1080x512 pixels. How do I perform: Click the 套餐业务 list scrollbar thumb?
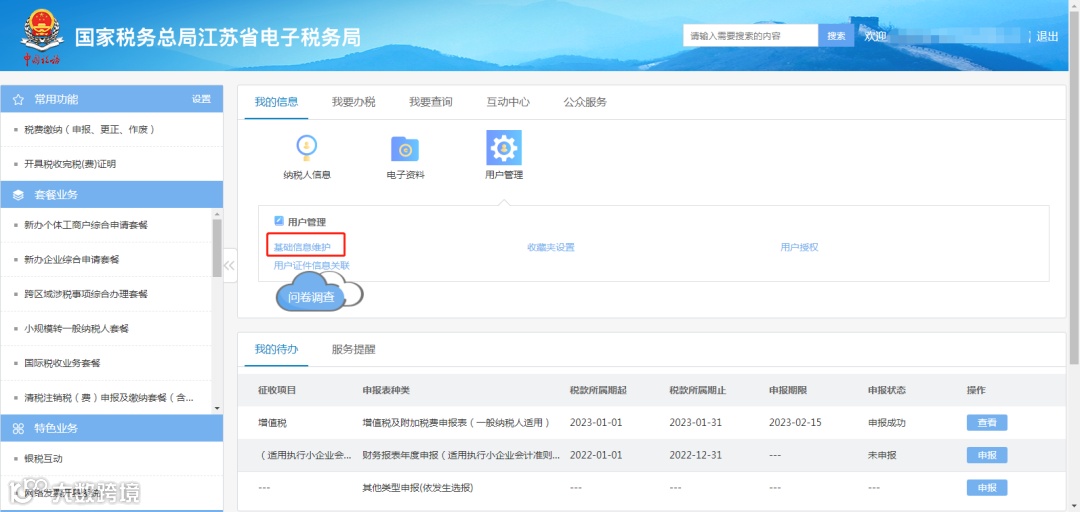(x=218, y=248)
